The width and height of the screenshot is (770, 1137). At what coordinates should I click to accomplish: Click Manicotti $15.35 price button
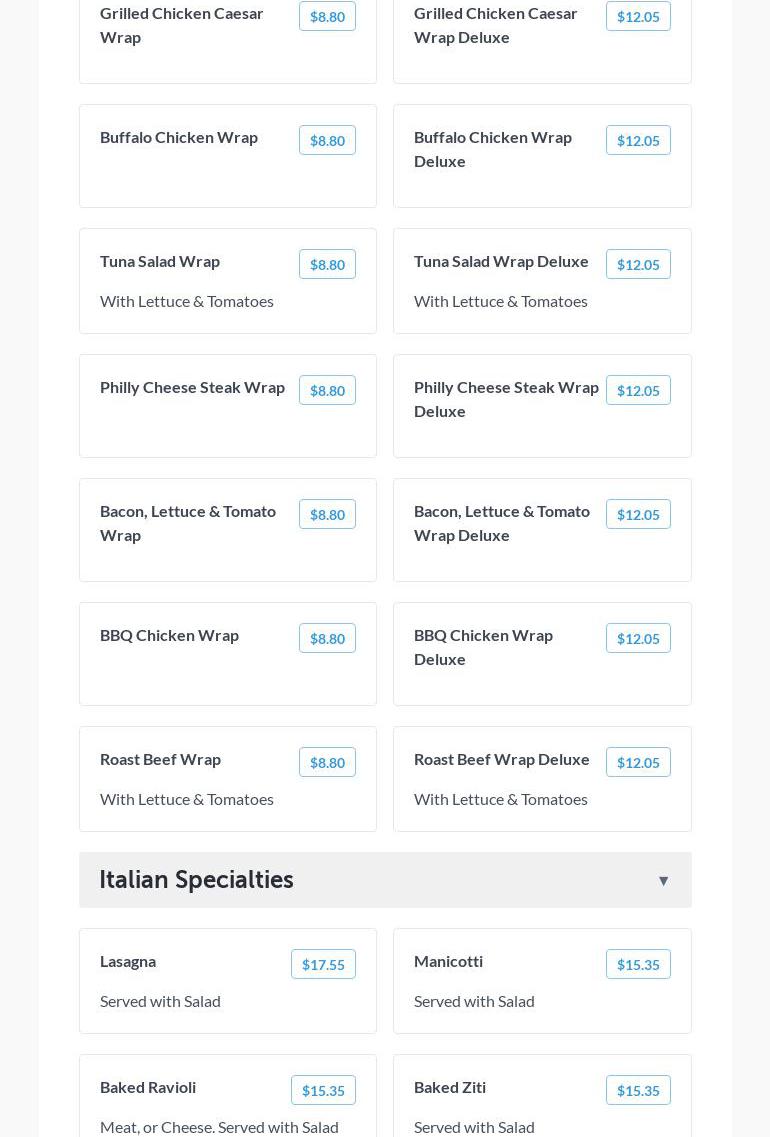click(x=638, y=965)
